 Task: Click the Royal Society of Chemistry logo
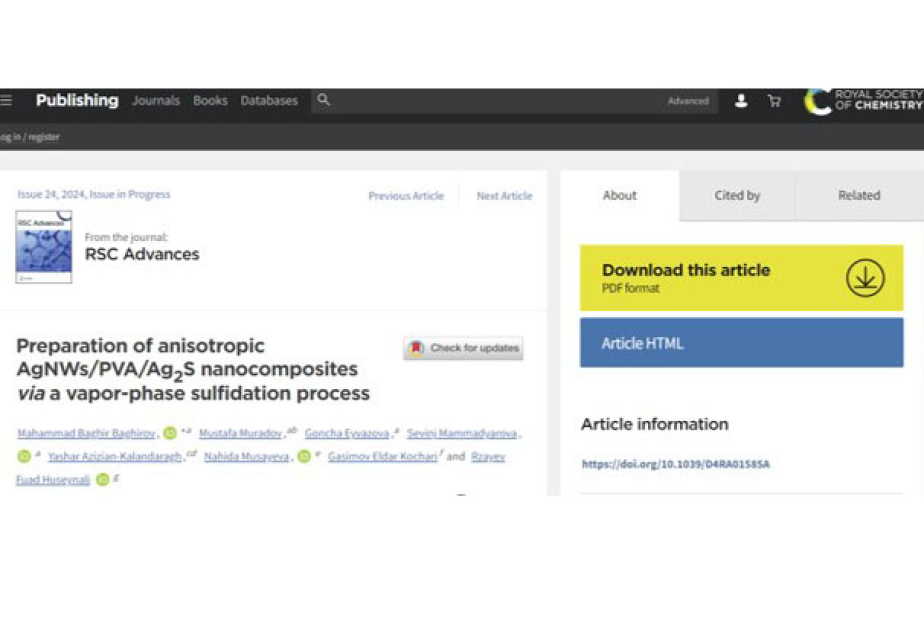click(x=864, y=101)
